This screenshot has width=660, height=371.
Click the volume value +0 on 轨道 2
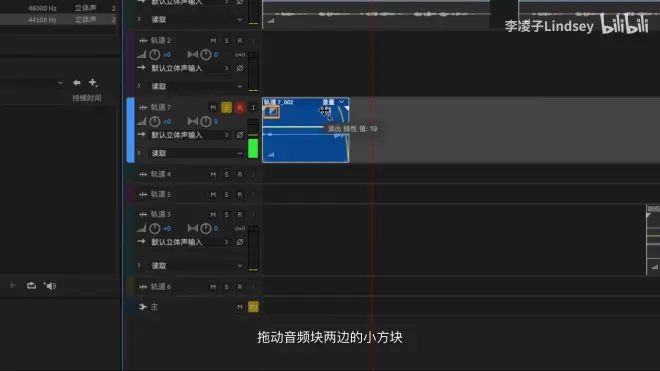tap(167, 55)
